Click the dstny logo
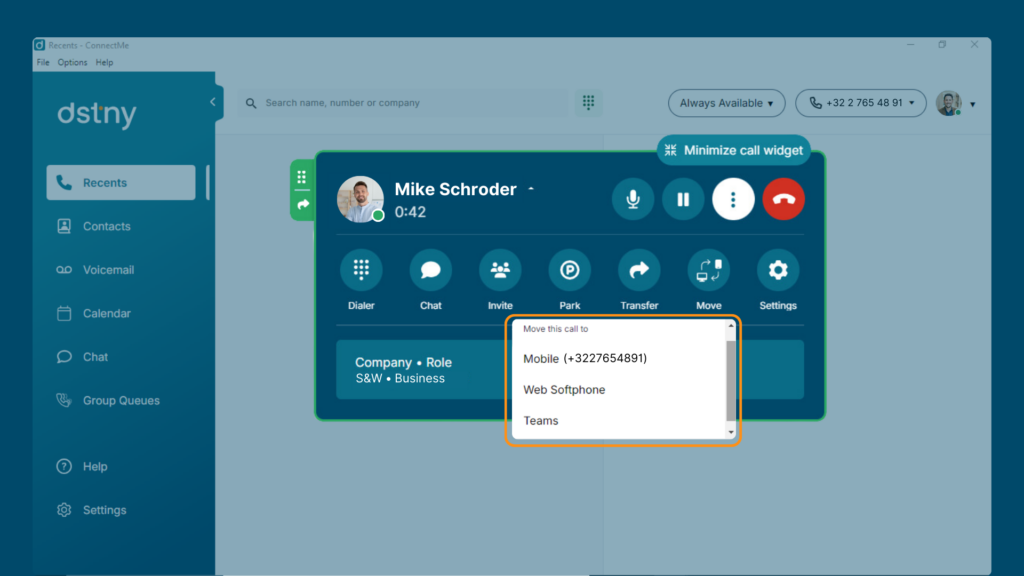The image size is (1024, 576). [x=97, y=114]
